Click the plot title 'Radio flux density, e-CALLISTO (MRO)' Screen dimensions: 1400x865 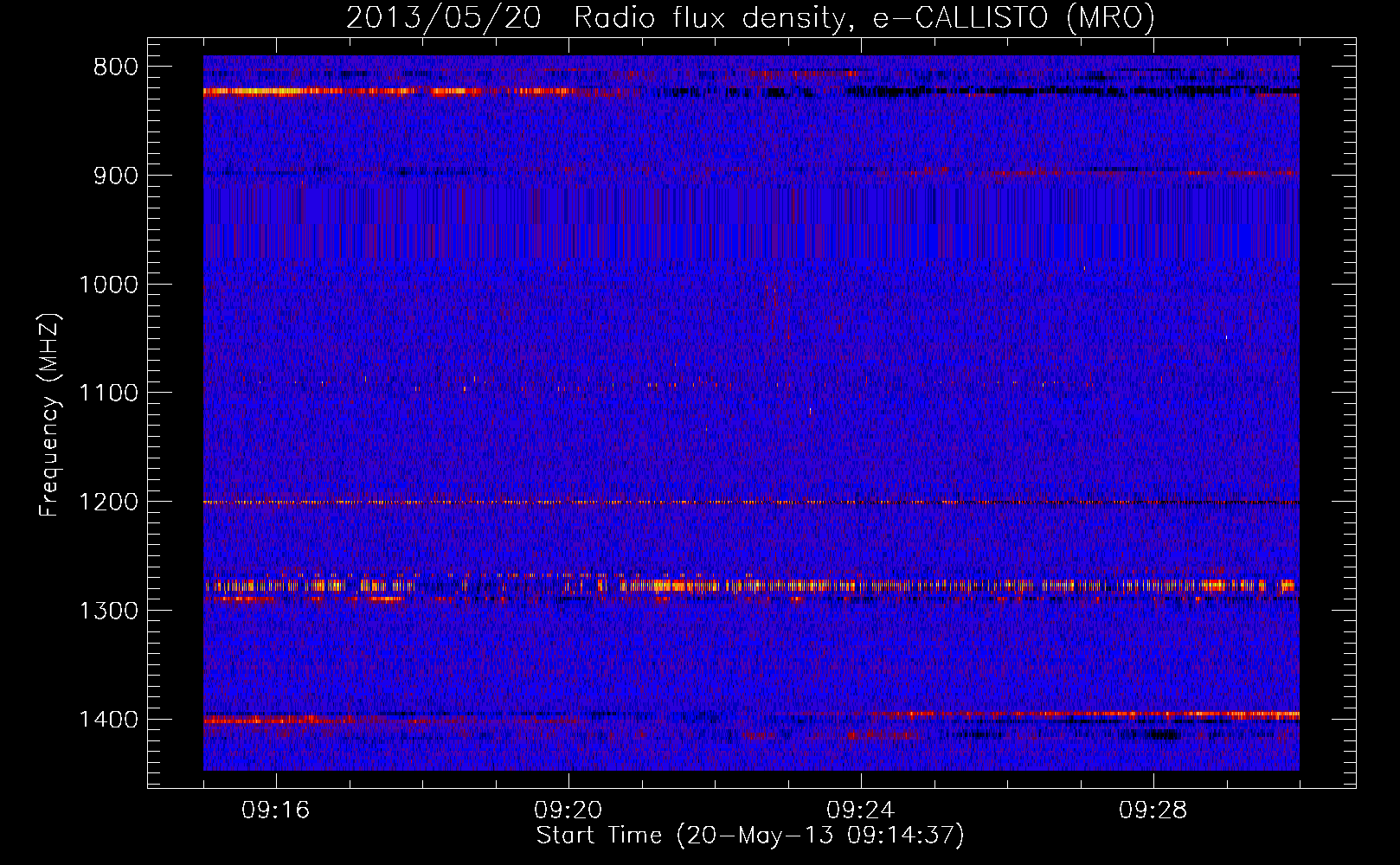click(x=864, y=17)
